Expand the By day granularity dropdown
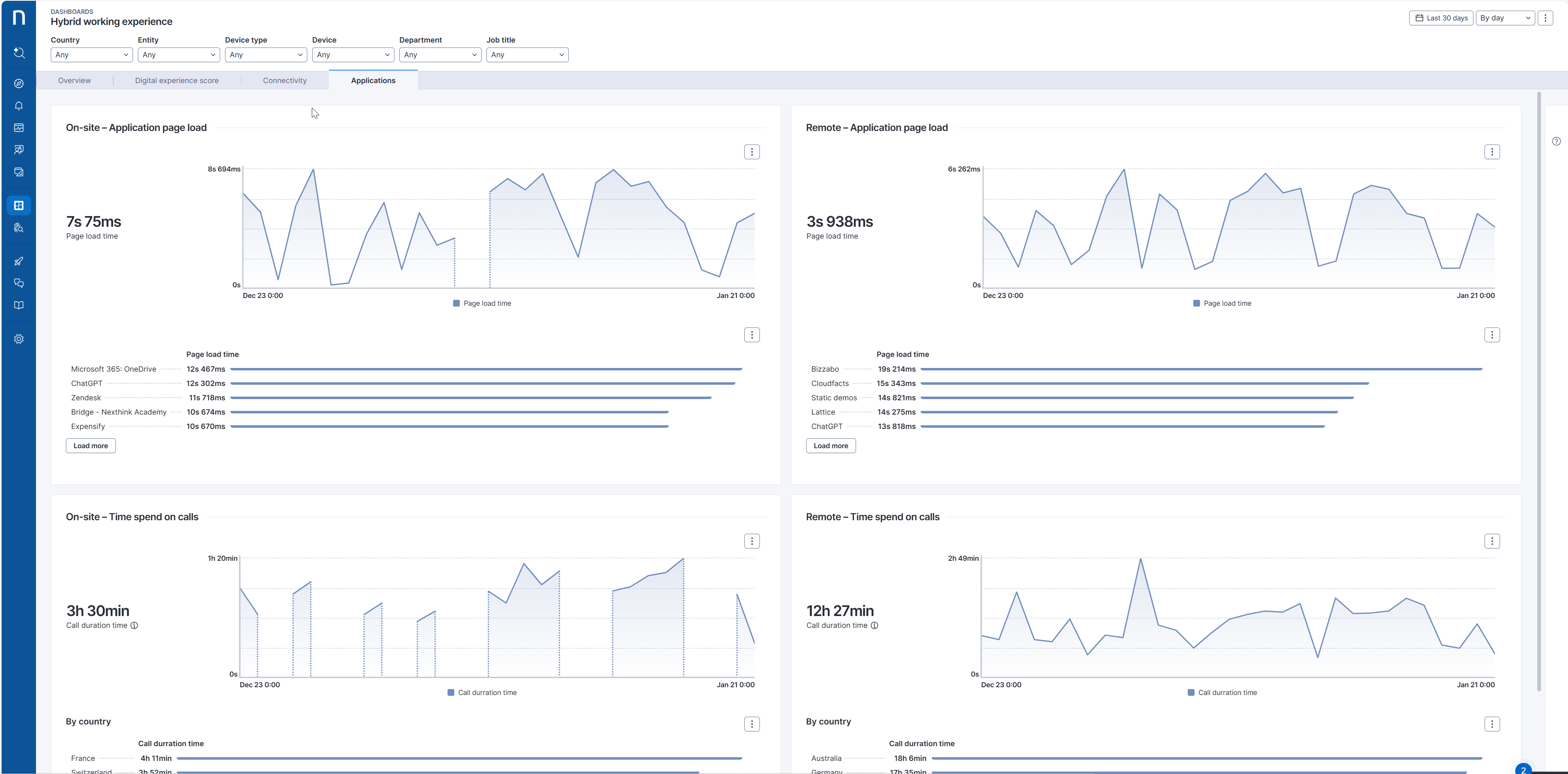Image resolution: width=1568 pixels, height=774 pixels. coord(1505,18)
